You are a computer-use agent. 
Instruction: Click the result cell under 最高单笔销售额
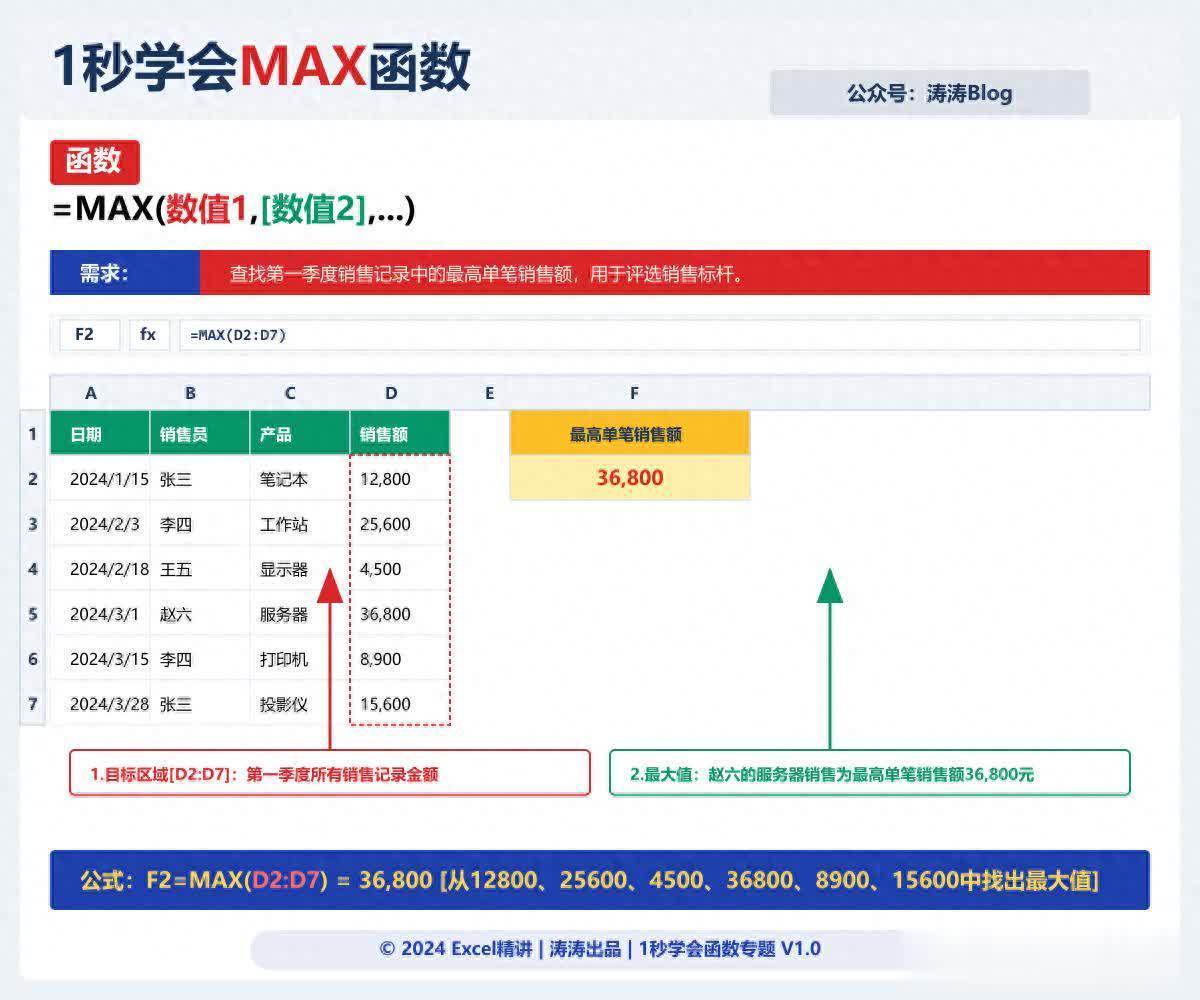629,478
